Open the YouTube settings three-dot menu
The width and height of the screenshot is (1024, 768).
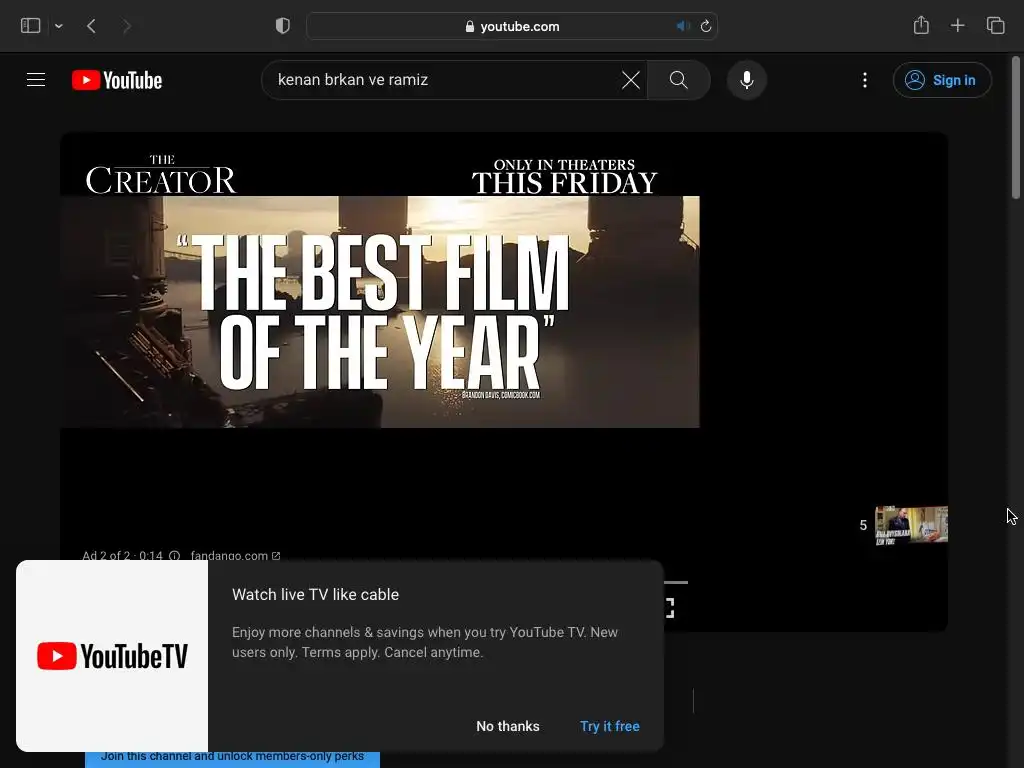[865, 80]
